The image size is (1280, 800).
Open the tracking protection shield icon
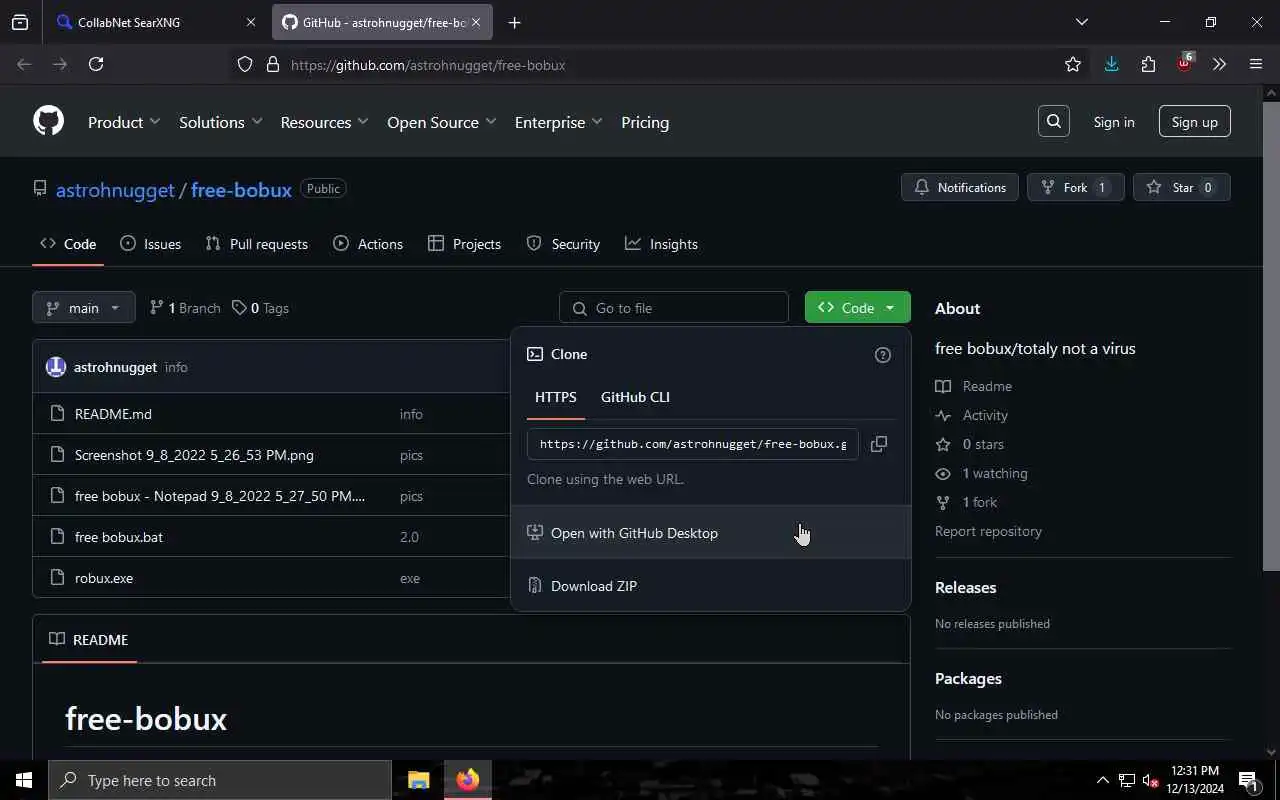[x=245, y=64]
